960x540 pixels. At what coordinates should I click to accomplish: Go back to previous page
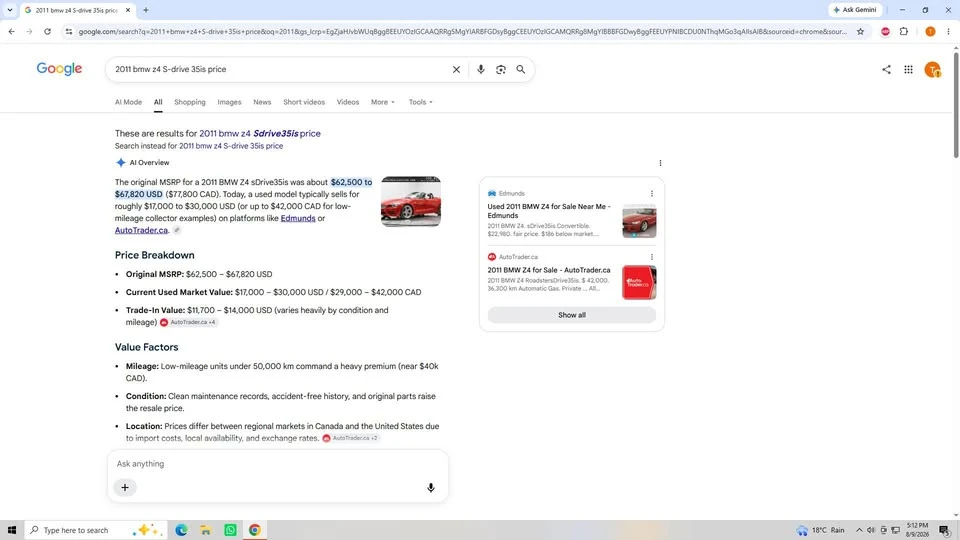(x=12, y=31)
